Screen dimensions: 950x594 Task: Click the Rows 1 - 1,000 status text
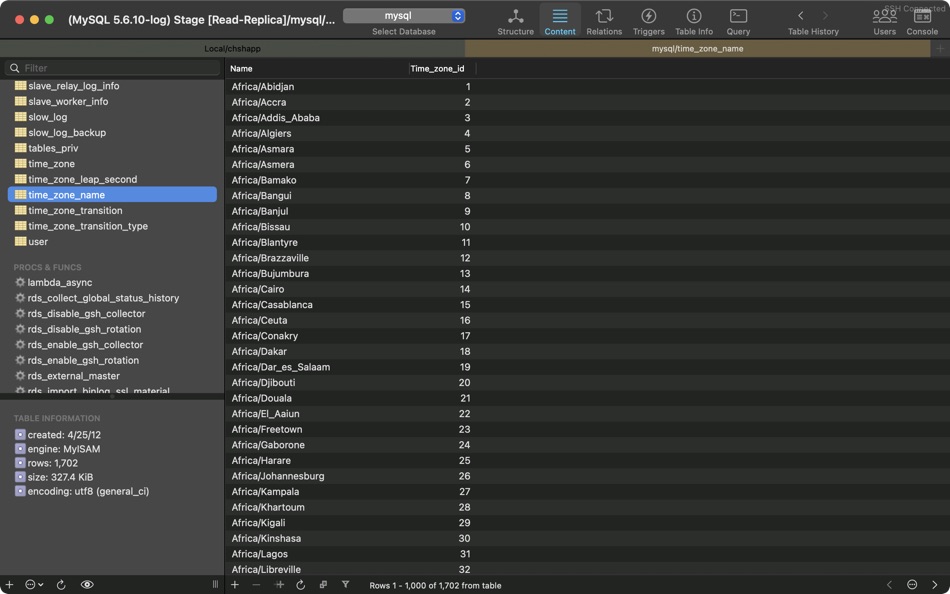coord(435,586)
